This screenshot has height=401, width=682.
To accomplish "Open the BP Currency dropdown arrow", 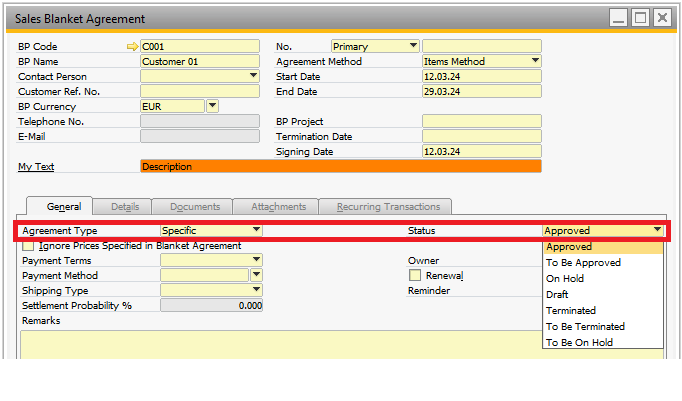I will point(212,106).
